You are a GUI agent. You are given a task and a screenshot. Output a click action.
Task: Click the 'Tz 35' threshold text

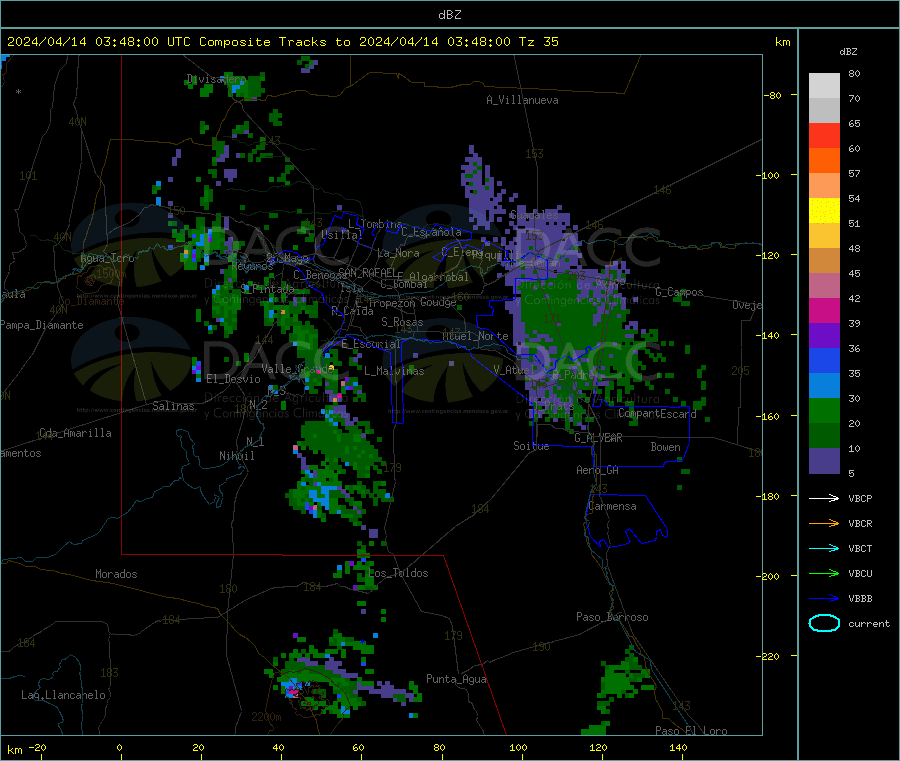coord(538,42)
